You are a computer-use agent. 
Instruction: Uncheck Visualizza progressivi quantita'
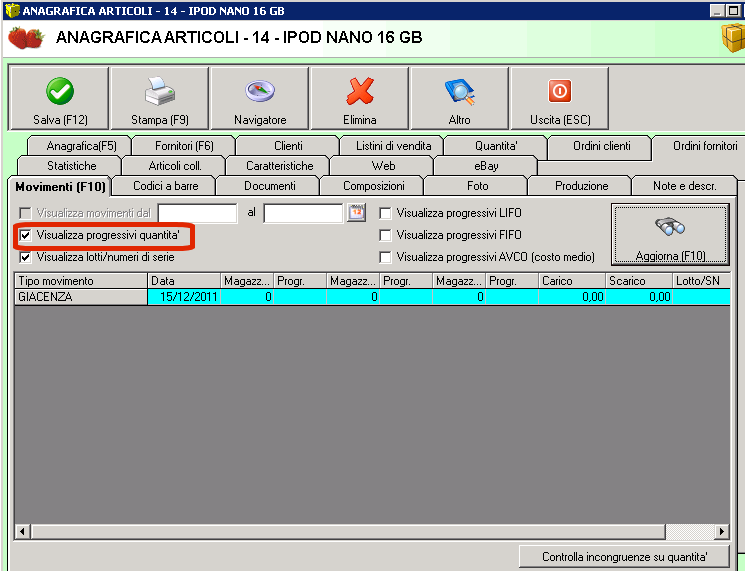(25, 235)
